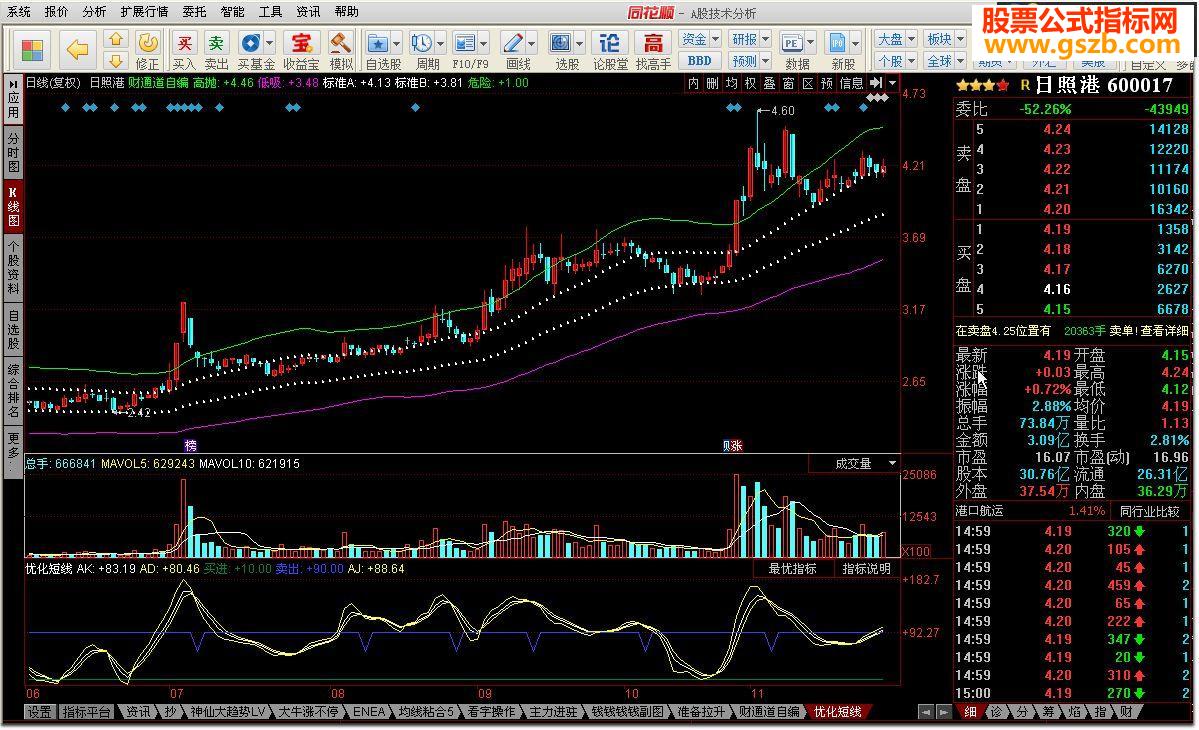1199x730 pixels.
Task: Click the right scroll arrow beside indicator tabs
Action: point(944,712)
